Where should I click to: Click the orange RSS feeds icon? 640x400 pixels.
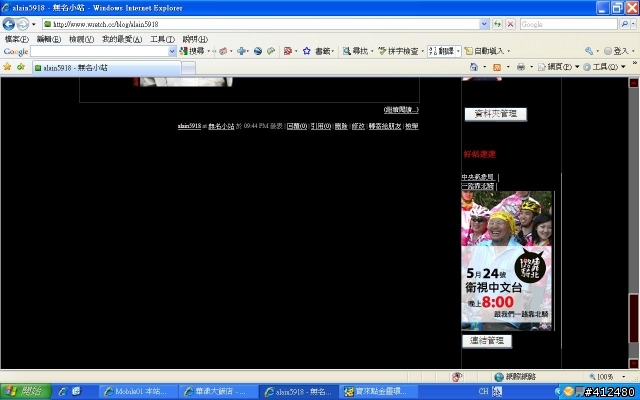point(497,67)
